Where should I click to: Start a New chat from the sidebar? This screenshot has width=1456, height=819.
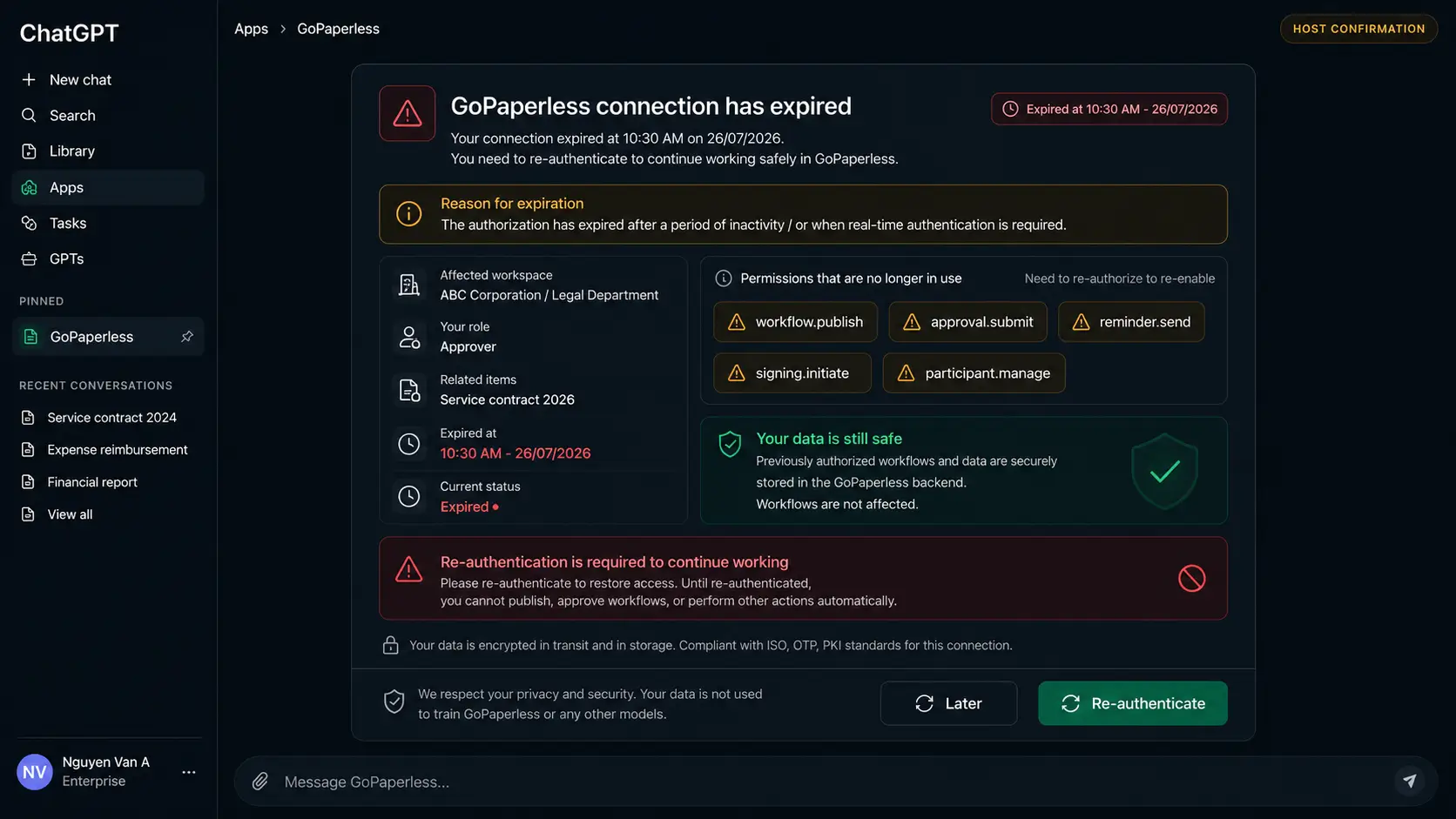[108, 79]
